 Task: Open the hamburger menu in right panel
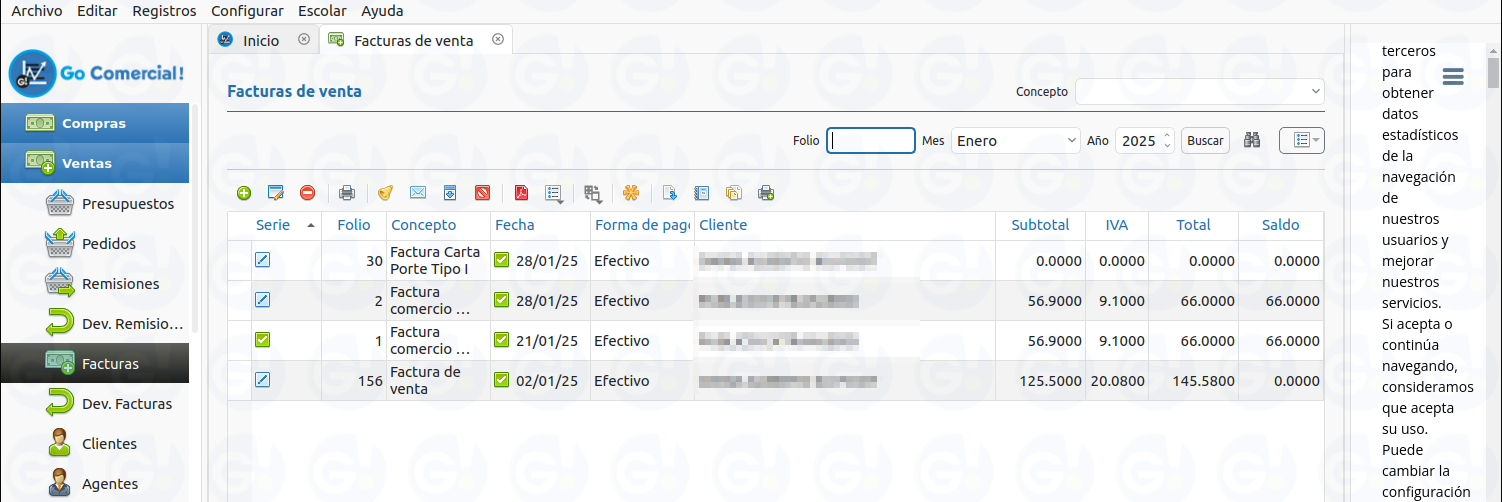click(x=1453, y=77)
